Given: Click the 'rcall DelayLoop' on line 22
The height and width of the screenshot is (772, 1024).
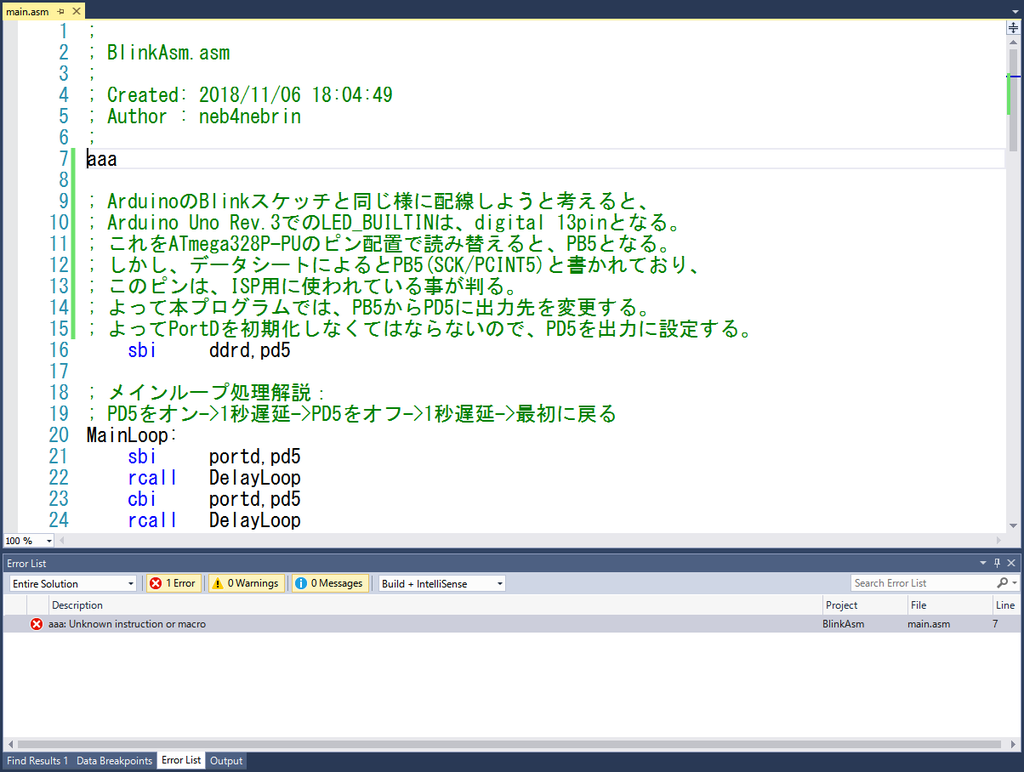Looking at the screenshot, I should [x=214, y=477].
